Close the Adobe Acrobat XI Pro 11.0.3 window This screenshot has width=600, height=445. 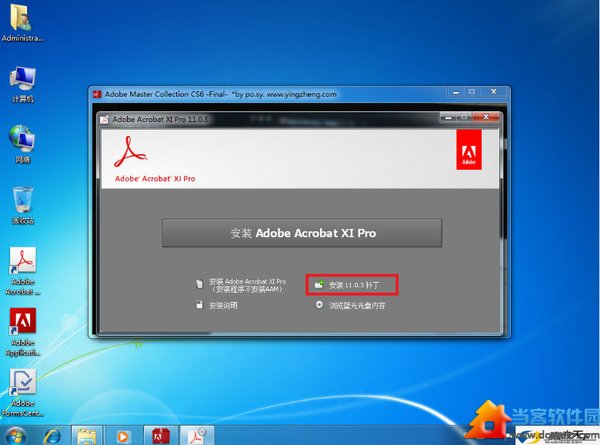486,117
